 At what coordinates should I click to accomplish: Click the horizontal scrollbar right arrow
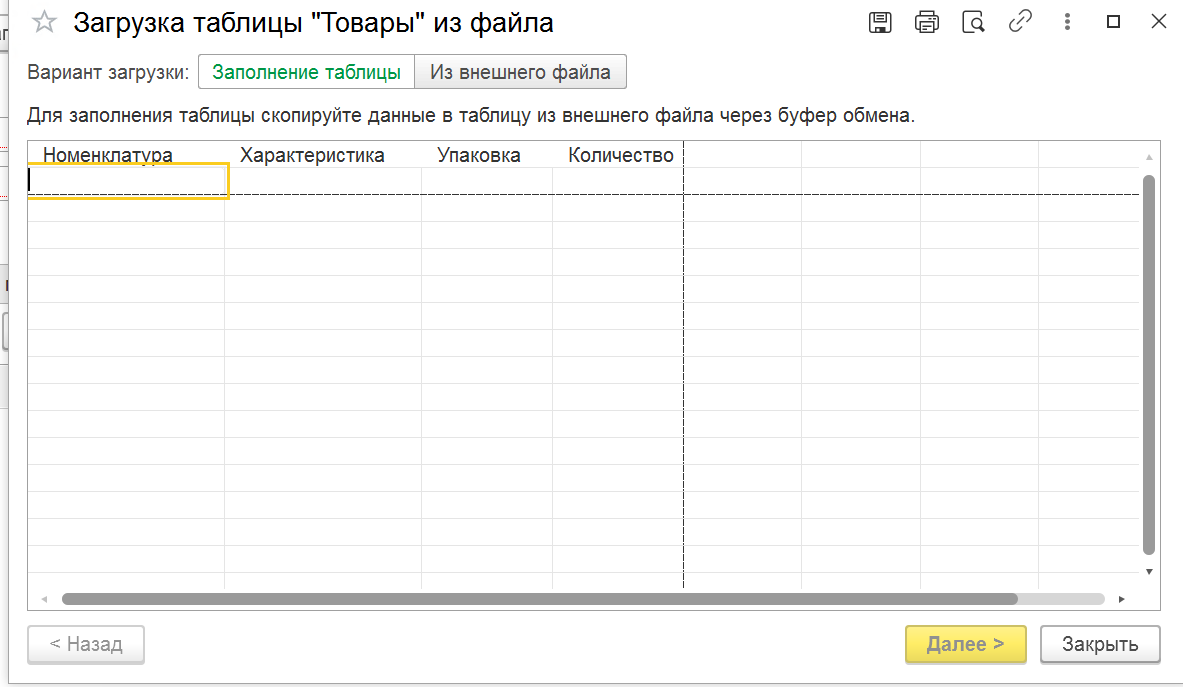(x=1122, y=599)
